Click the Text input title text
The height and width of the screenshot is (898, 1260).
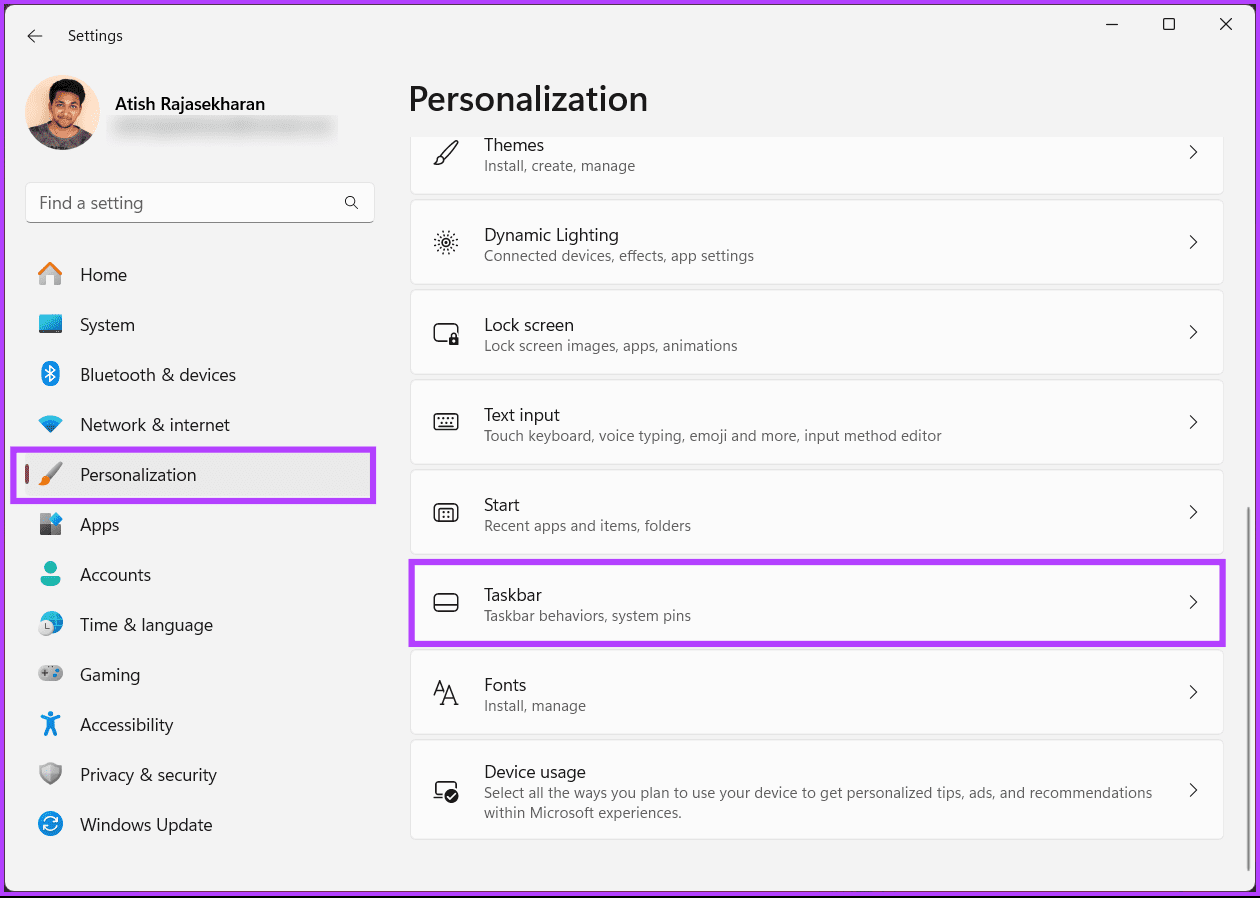tap(522, 415)
